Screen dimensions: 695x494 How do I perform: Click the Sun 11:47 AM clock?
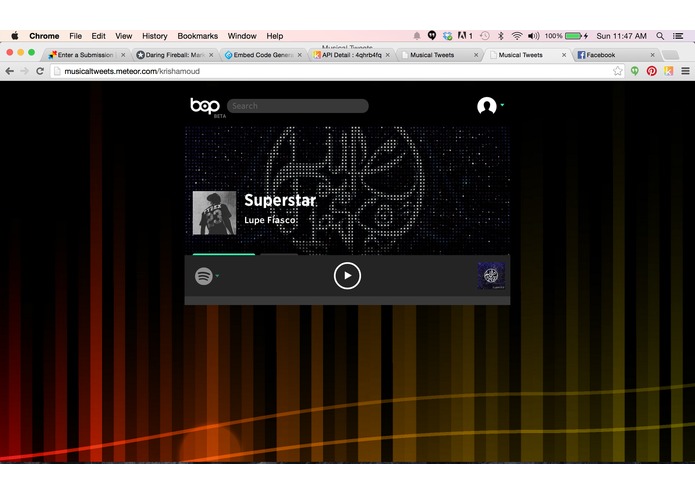point(621,36)
